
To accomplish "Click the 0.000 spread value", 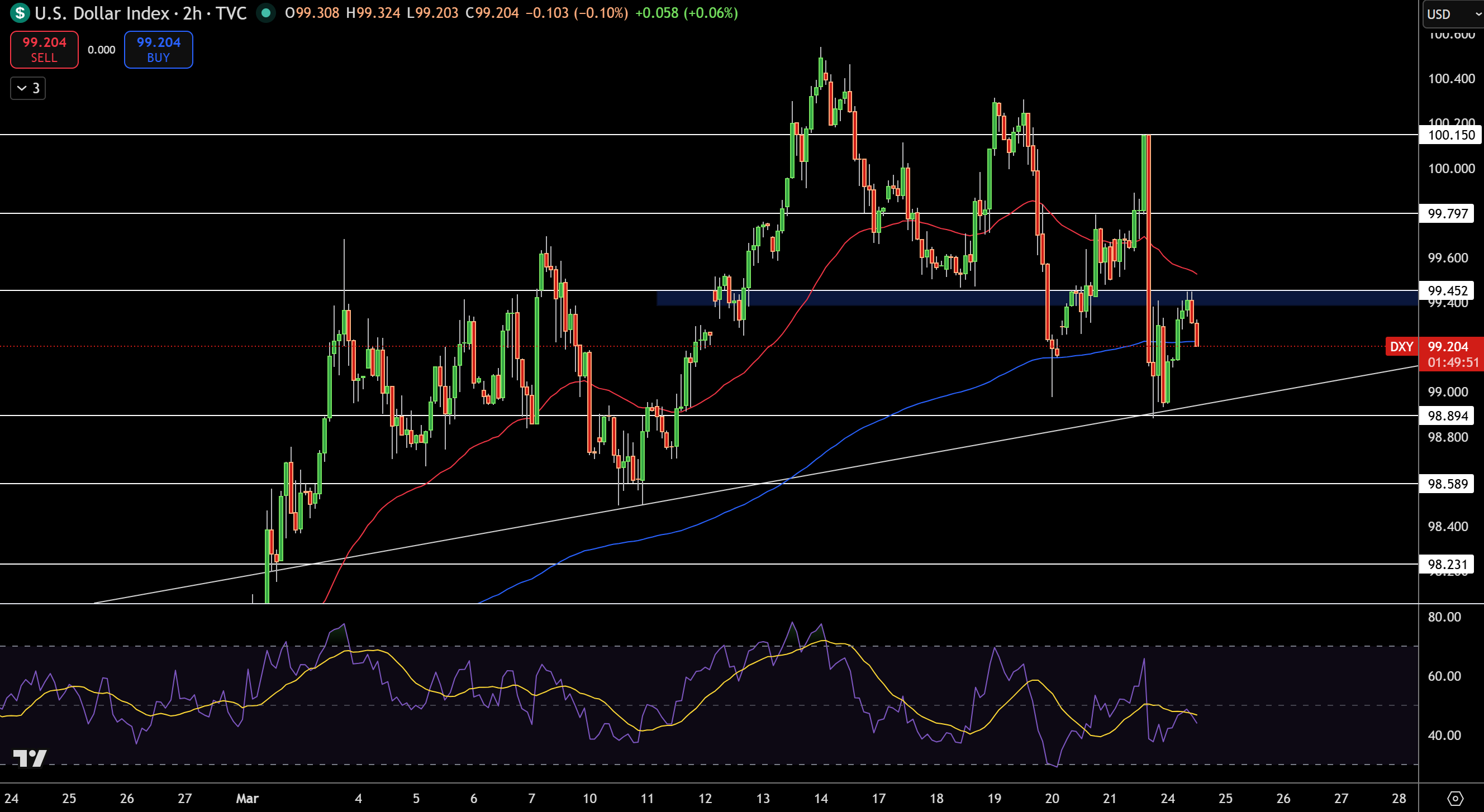I will pyautogui.click(x=101, y=50).
